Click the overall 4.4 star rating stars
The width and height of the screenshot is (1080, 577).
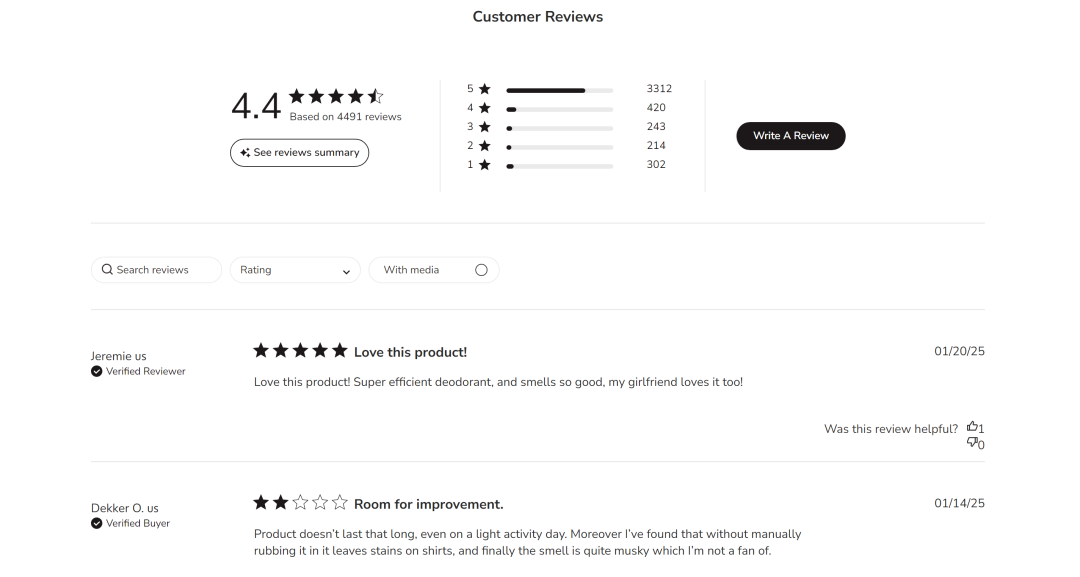(336, 97)
